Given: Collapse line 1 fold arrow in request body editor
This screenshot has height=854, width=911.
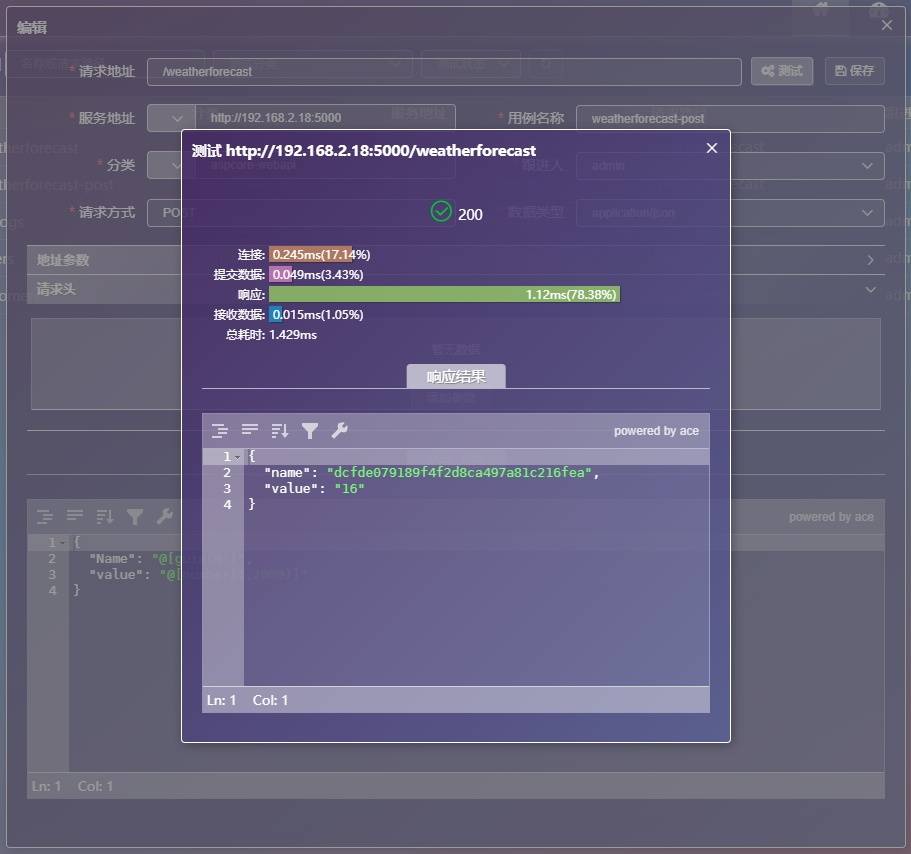Looking at the screenshot, I should point(63,543).
